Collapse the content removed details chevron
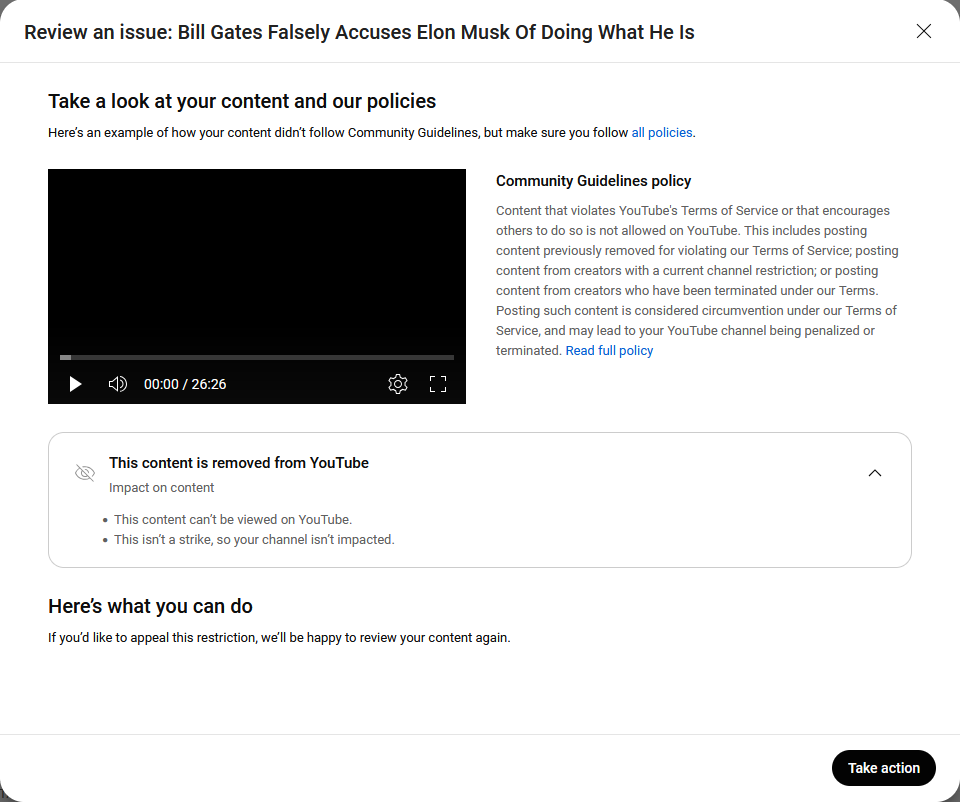The image size is (960, 802). pyautogui.click(x=875, y=473)
